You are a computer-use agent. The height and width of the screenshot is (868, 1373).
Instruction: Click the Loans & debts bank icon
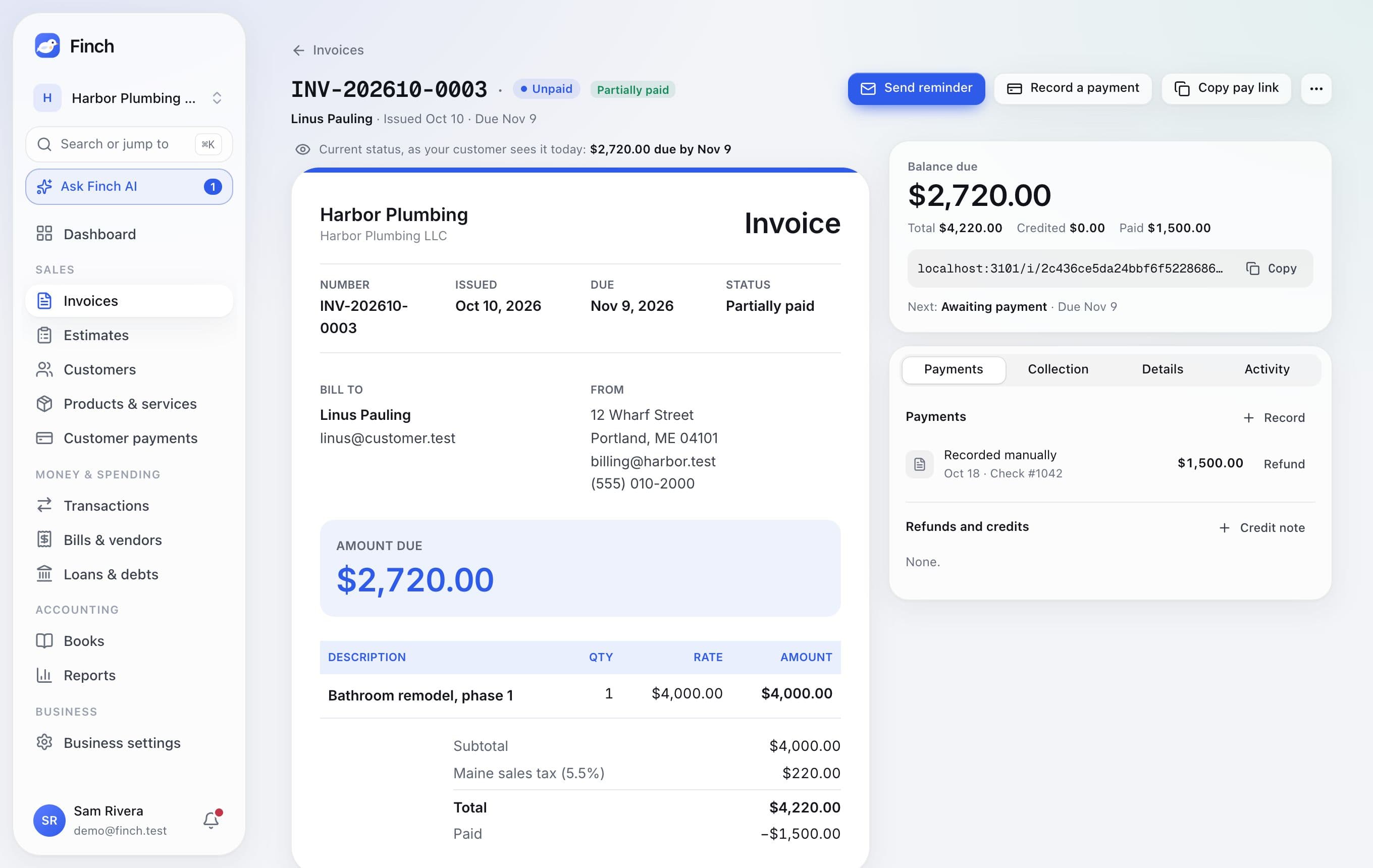pyautogui.click(x=44, y=573)
